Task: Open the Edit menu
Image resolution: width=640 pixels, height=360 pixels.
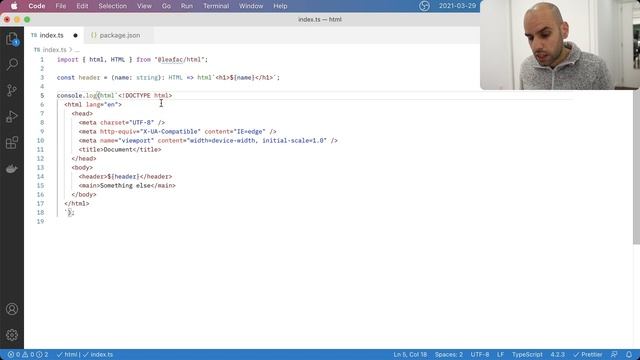Action: point(82,6)
